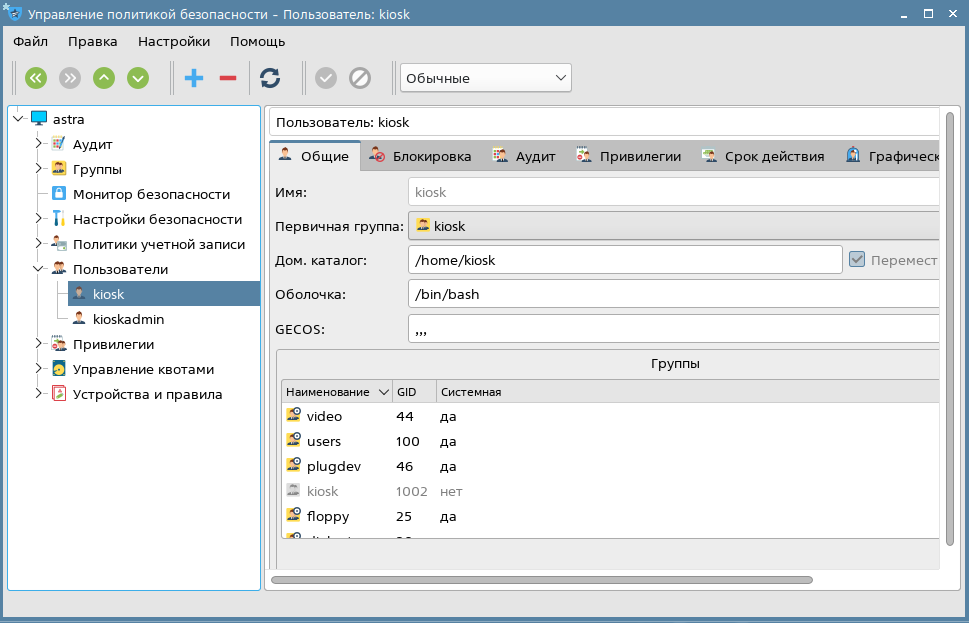Select Монитор безопасности in tree
Screen dimensions: 969x623
pos(151,194)
